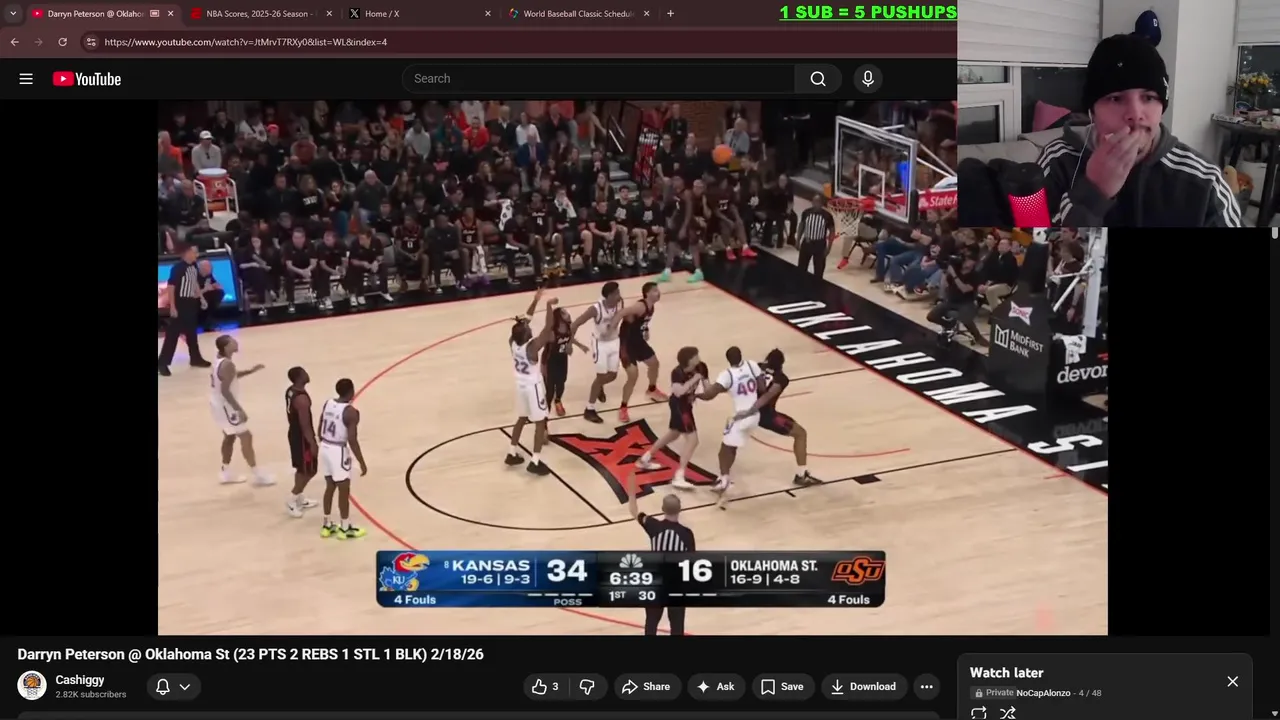1280x720 pixels.
Task: Close the Darryn Peterson tab
Action: tap(170, 14)
